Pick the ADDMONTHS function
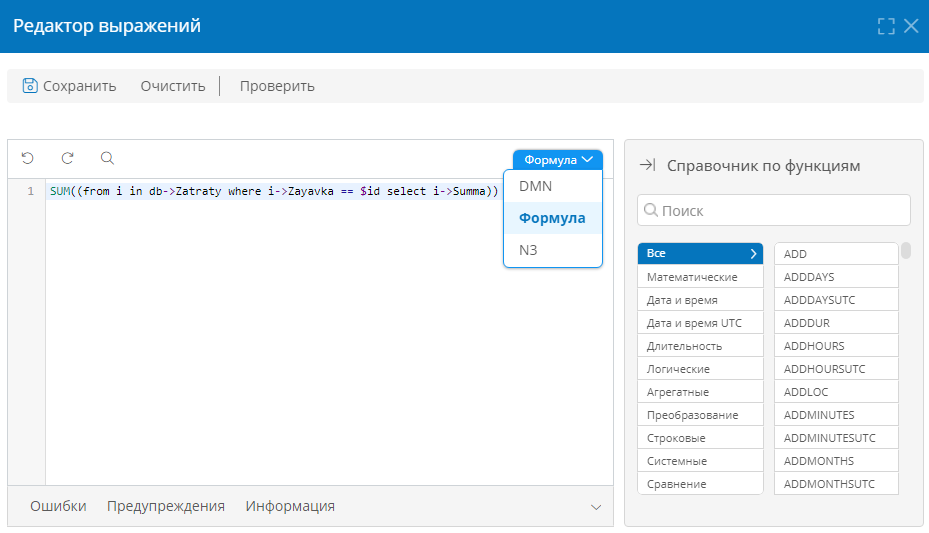The height and width of the screenshot is (533, 929). coord(836,461)
